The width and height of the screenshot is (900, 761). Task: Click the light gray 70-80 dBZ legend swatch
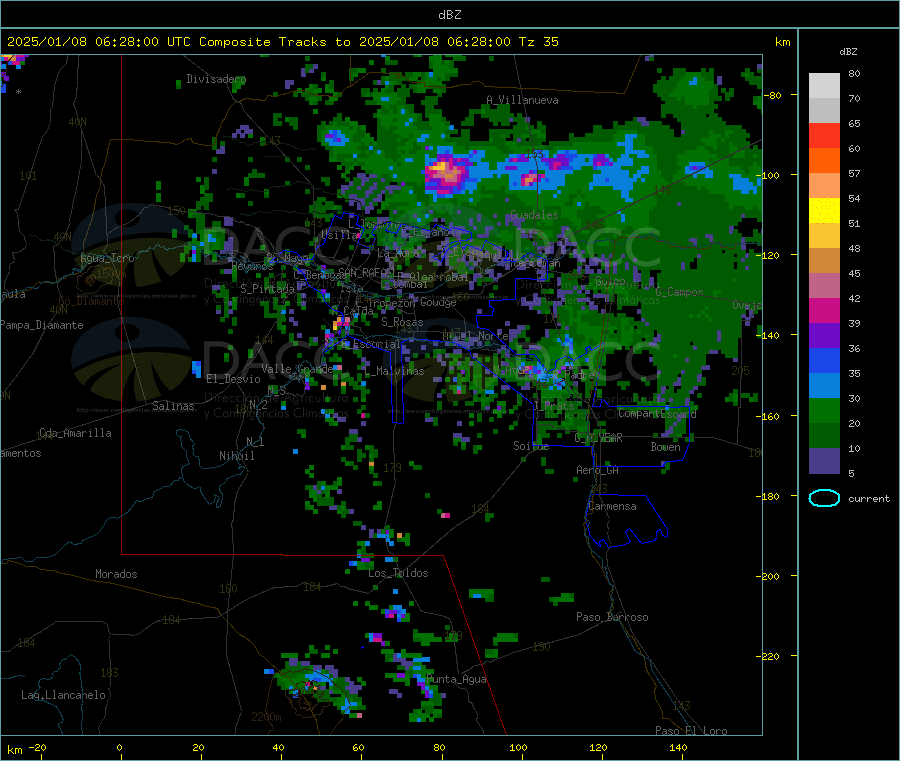[824, 86]
